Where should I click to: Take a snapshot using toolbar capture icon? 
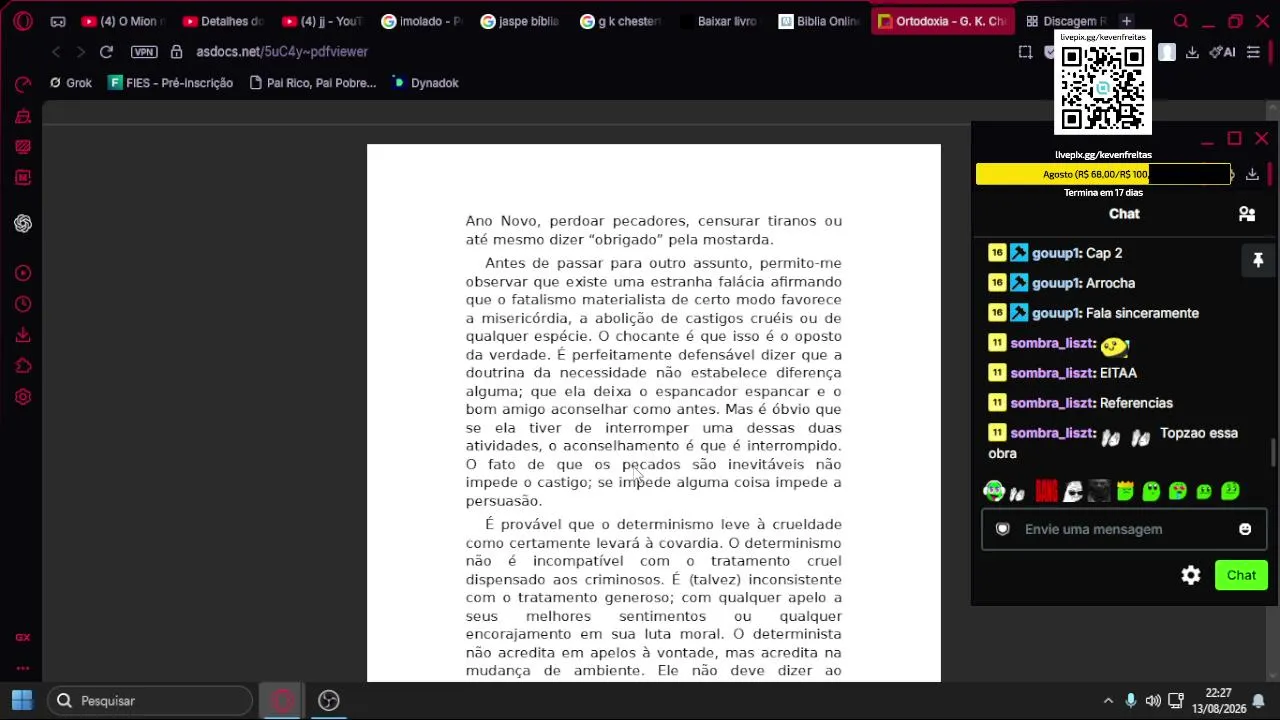(x=1025, y=52)
